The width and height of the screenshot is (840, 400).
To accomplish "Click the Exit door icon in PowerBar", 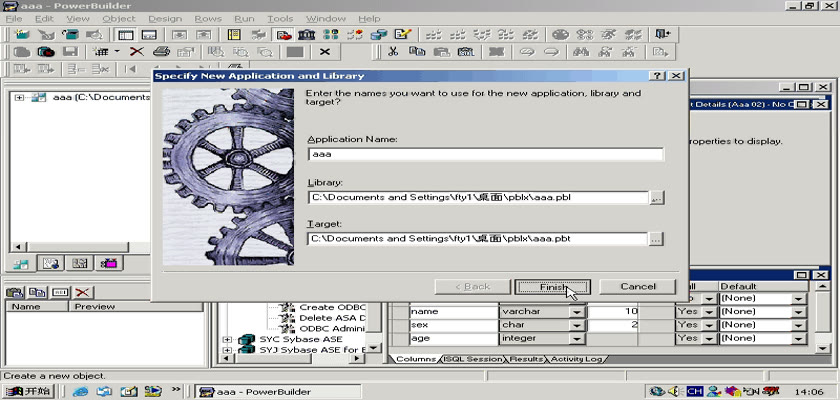I will pos(663,35).
